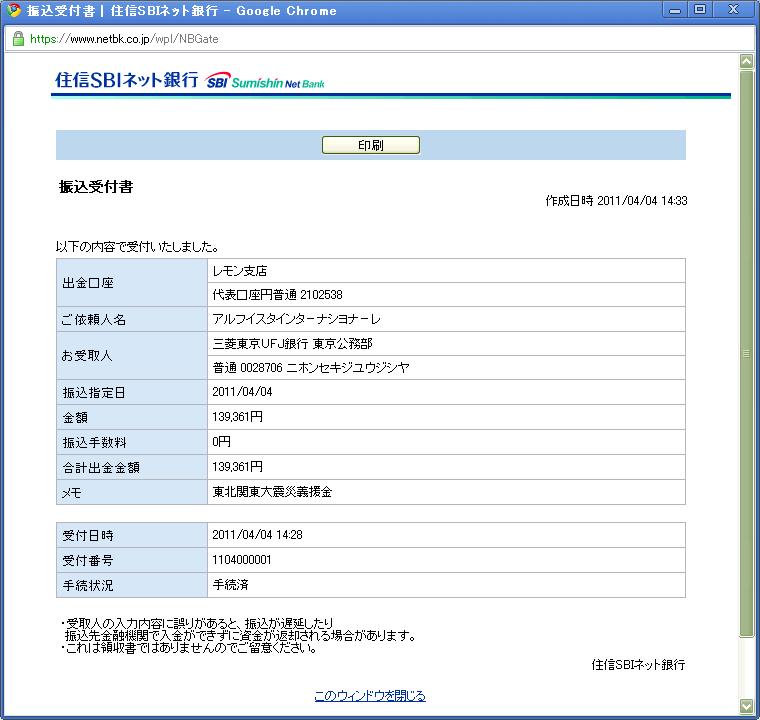Click the 受付日時 row label
This screenshot has height=720, width=760.
point(132,535)
